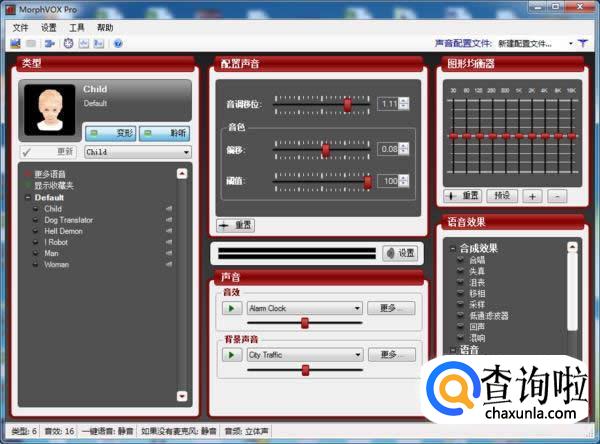Toggle the 低通滤波器 low-pass filter effect
600x444 pixels.
tap(461, 316)
